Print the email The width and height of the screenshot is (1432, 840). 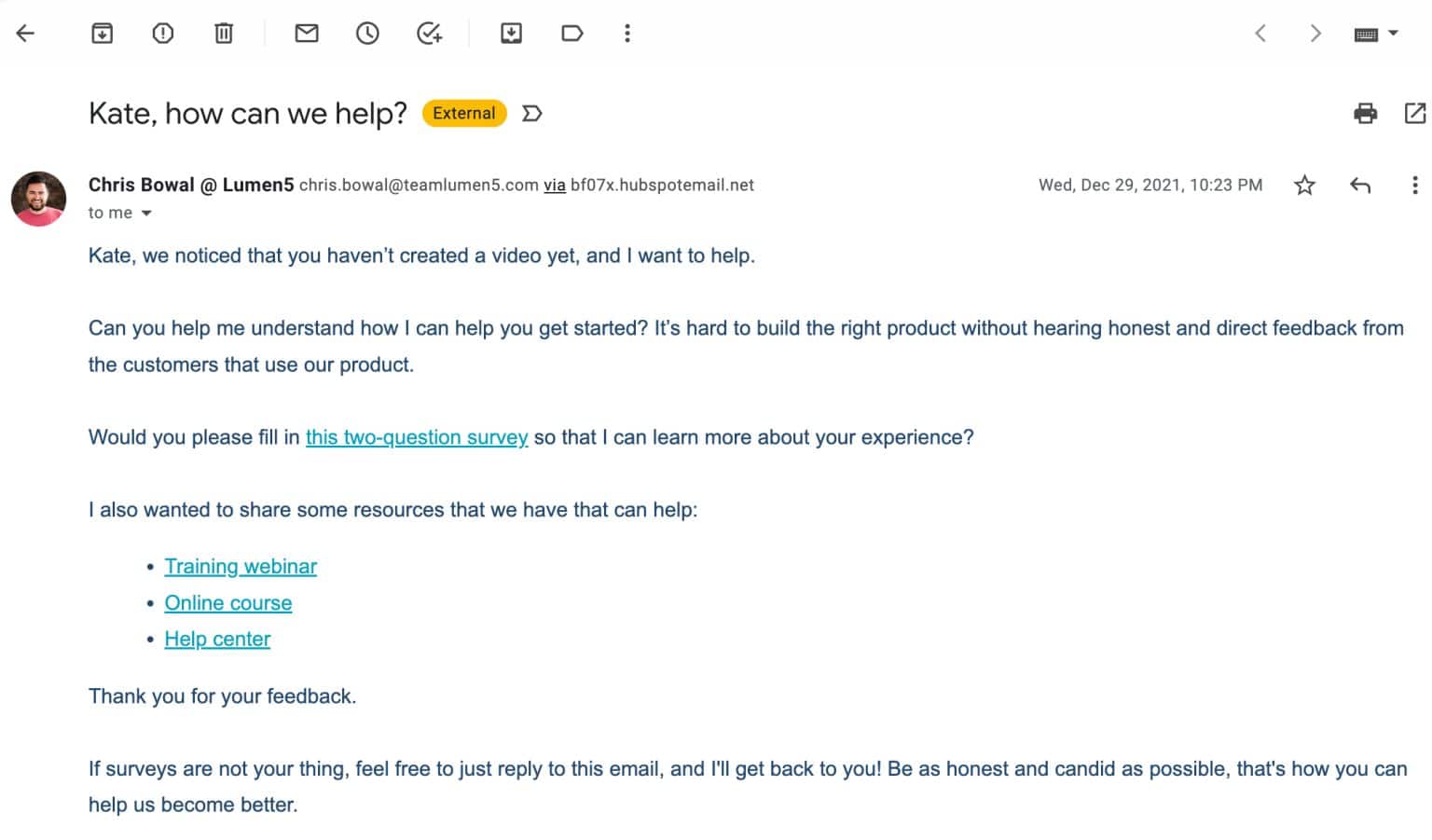[x=1365, y=113]
